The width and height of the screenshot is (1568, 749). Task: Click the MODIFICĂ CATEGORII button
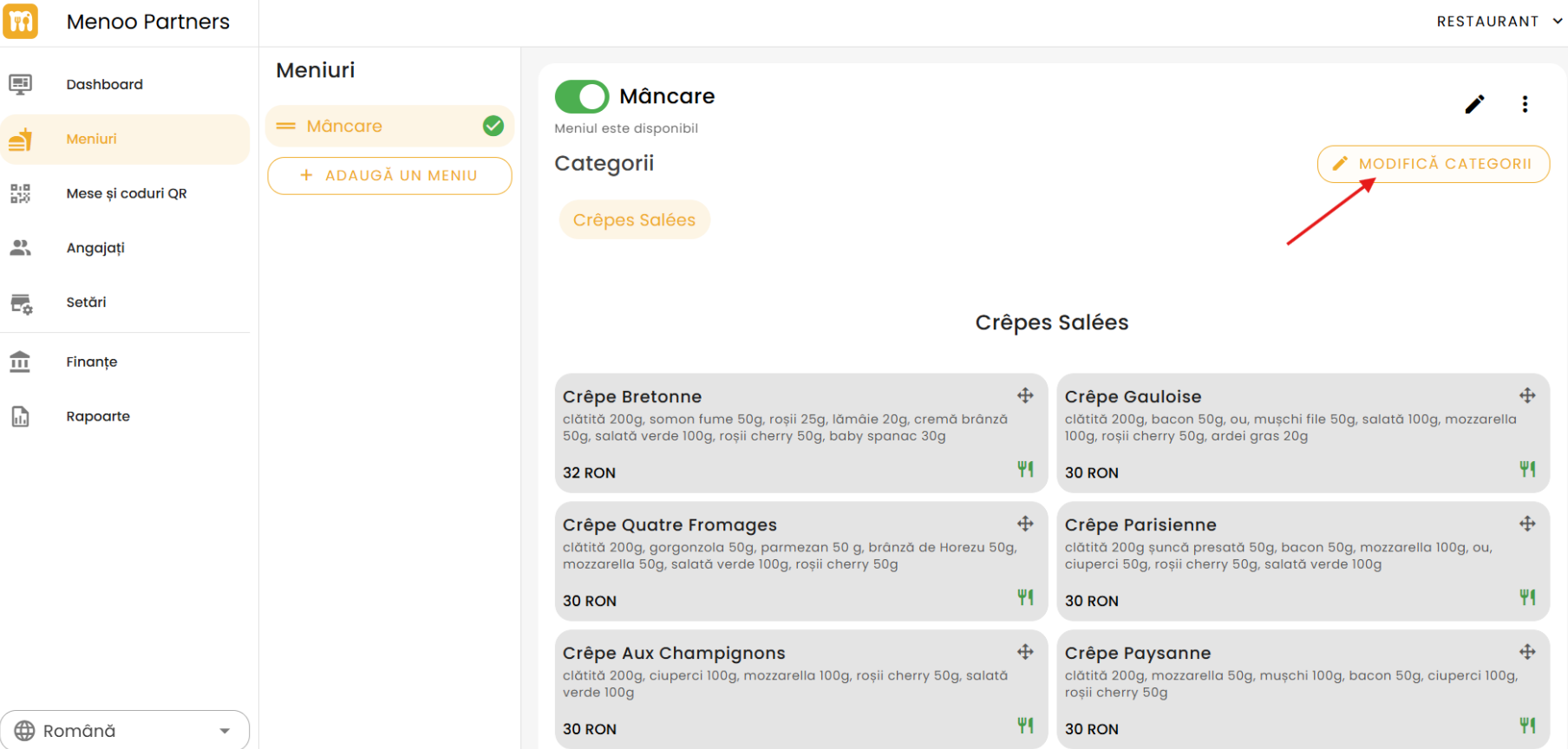point(1433,164)
